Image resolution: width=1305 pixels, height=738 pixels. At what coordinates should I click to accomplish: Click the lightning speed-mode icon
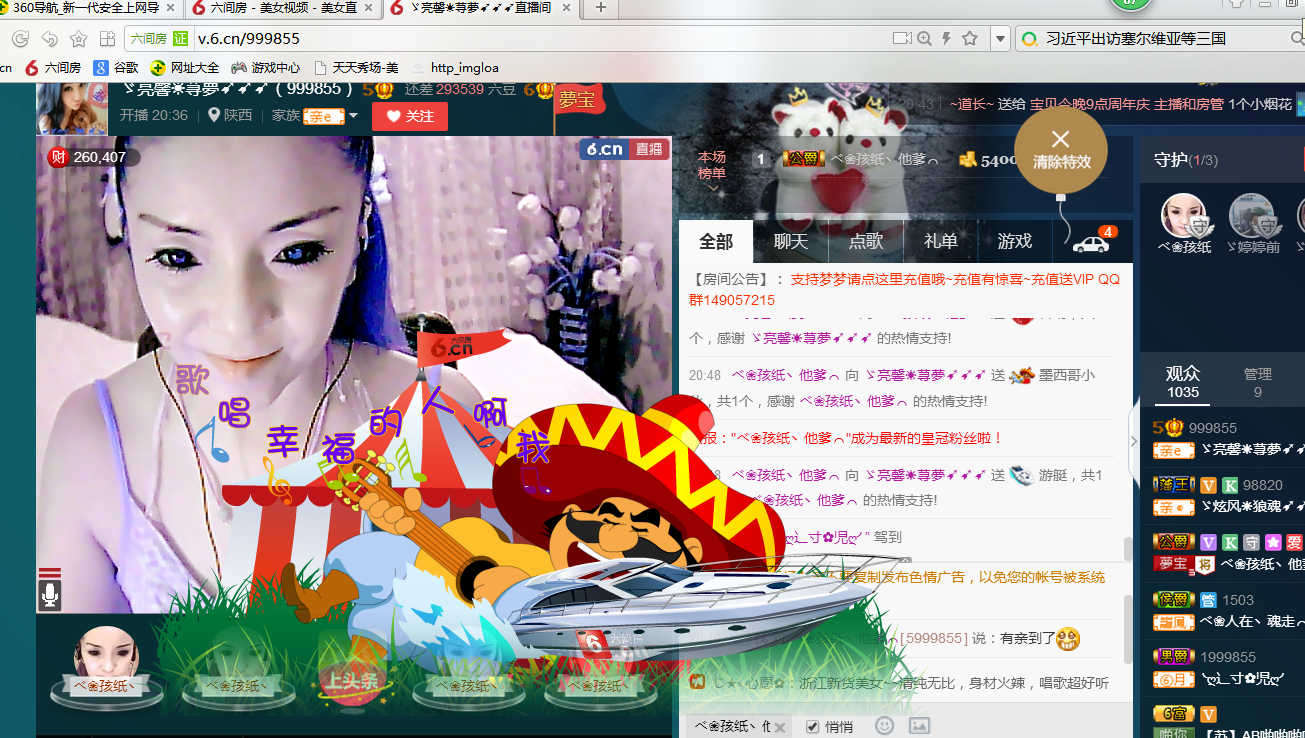pos(946,39)
